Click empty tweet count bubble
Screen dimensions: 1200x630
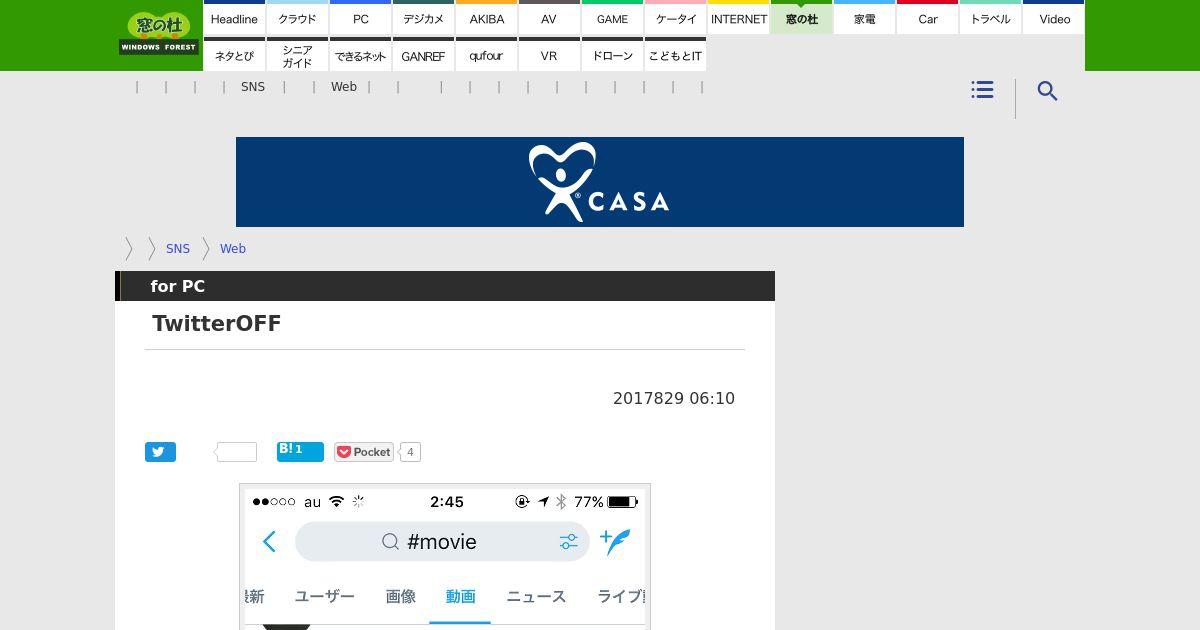coord(236,452)
